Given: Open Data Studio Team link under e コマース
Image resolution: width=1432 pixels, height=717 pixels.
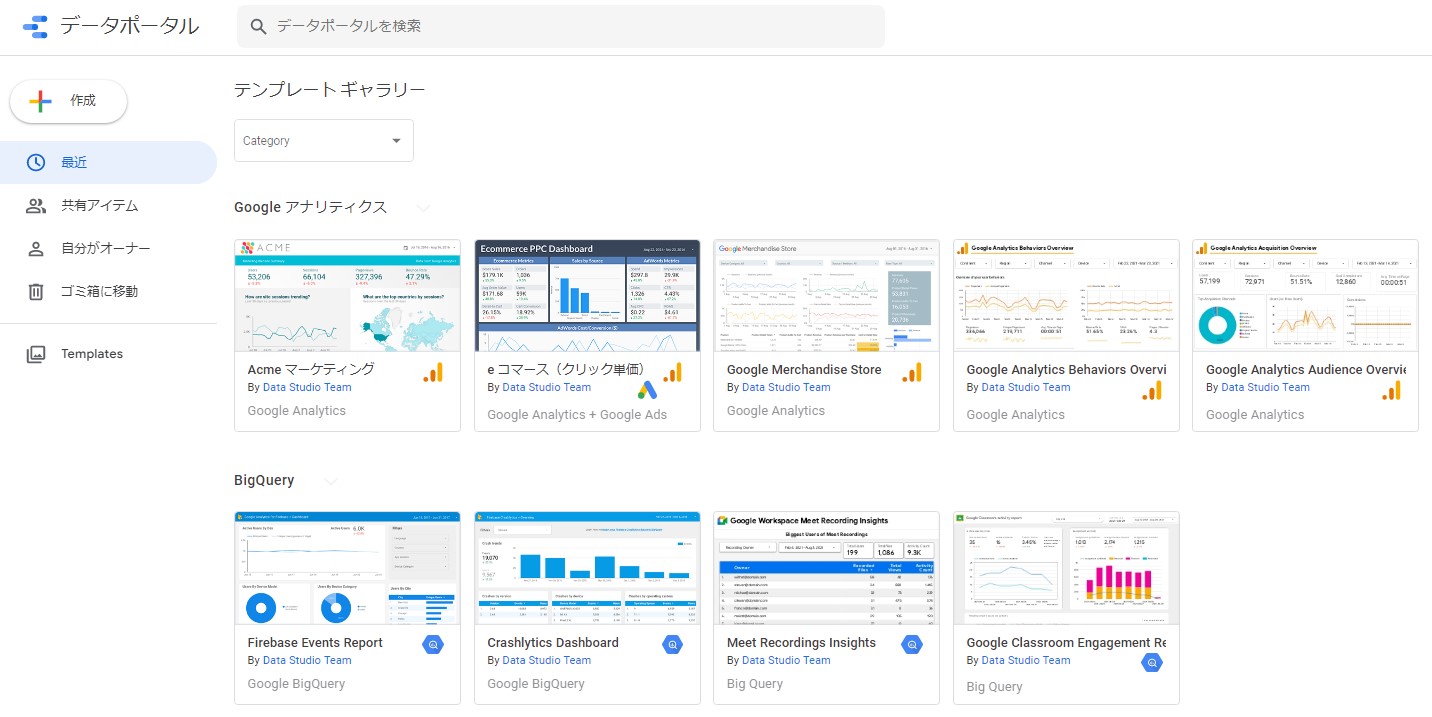Looking at the screenshot, I should (x=546, y=387).
